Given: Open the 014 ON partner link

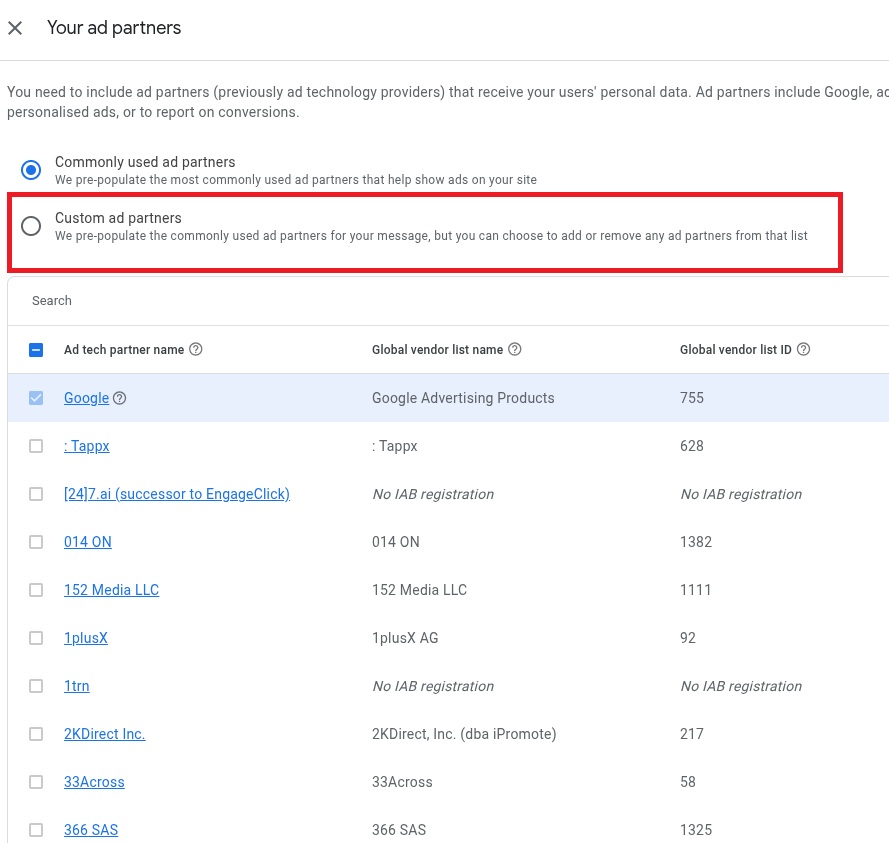Looking at the screenshot, I should point(88,542).
